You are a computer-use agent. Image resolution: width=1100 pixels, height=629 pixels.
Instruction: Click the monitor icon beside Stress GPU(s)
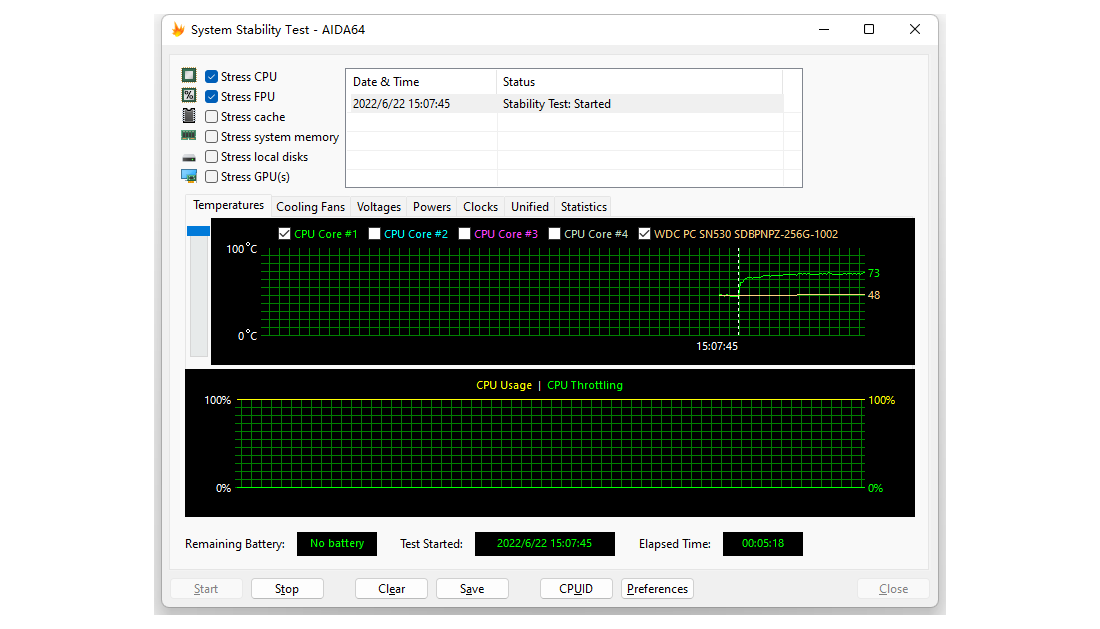coord(189,176)
